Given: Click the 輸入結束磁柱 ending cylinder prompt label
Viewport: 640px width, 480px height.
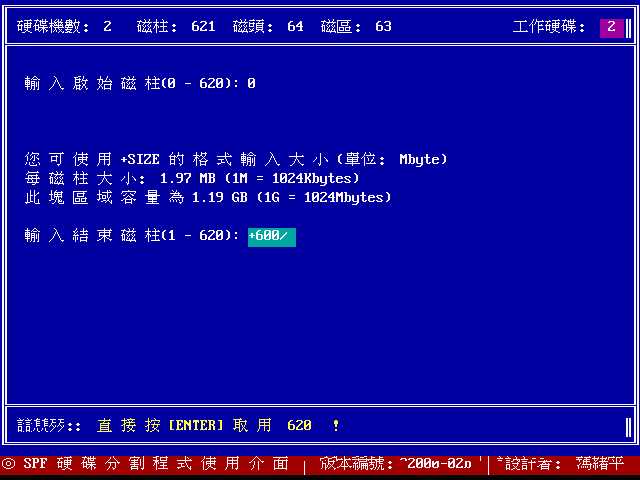Looking at the screenshot, I should (130, 236).
